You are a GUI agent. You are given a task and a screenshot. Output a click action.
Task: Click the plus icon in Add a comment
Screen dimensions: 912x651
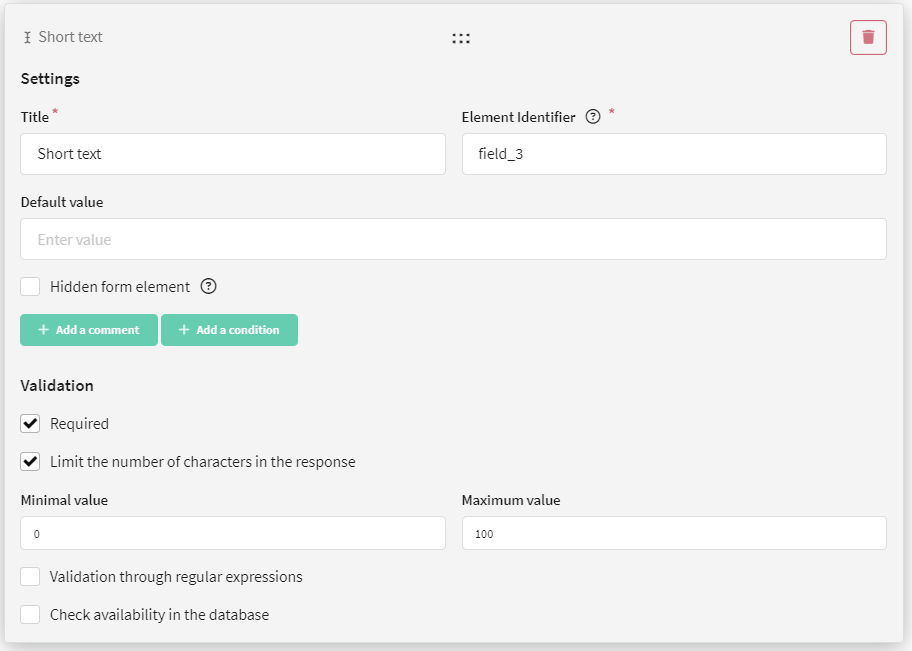43,330
